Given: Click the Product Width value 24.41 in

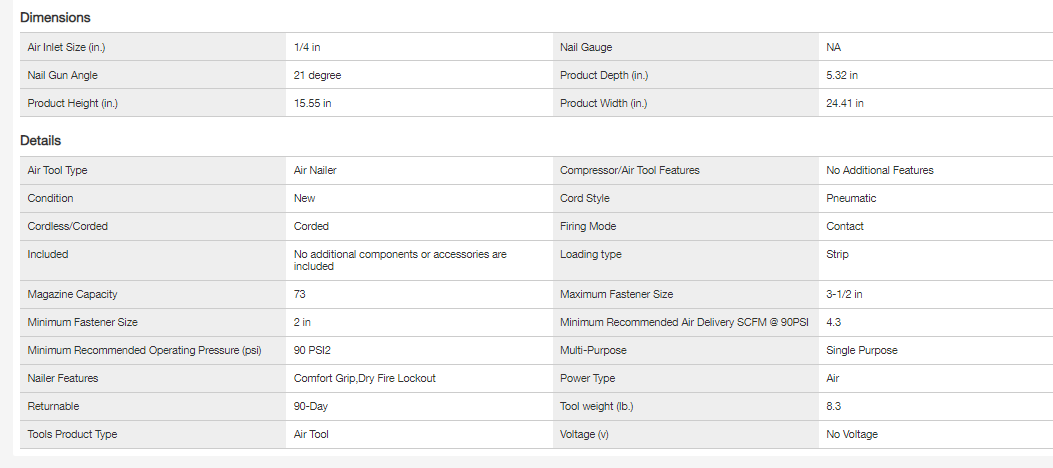Looking at the screenshot, I should tap(845, 103).
